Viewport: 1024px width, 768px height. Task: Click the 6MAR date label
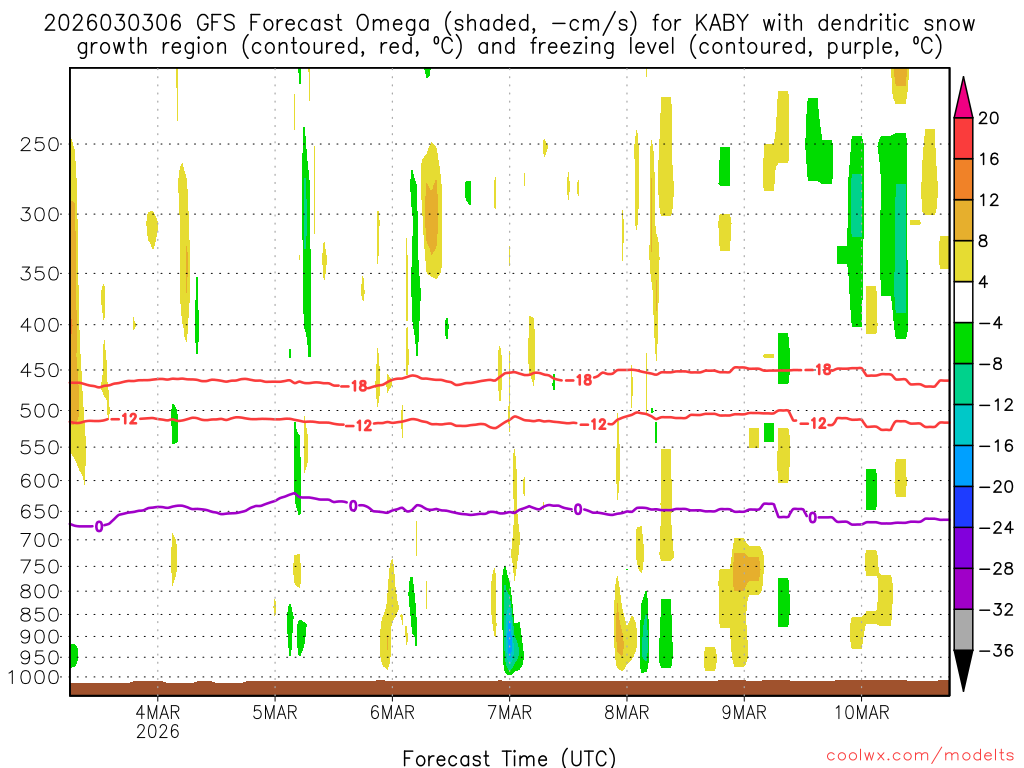pyautogui.click(x=392, y=712)
